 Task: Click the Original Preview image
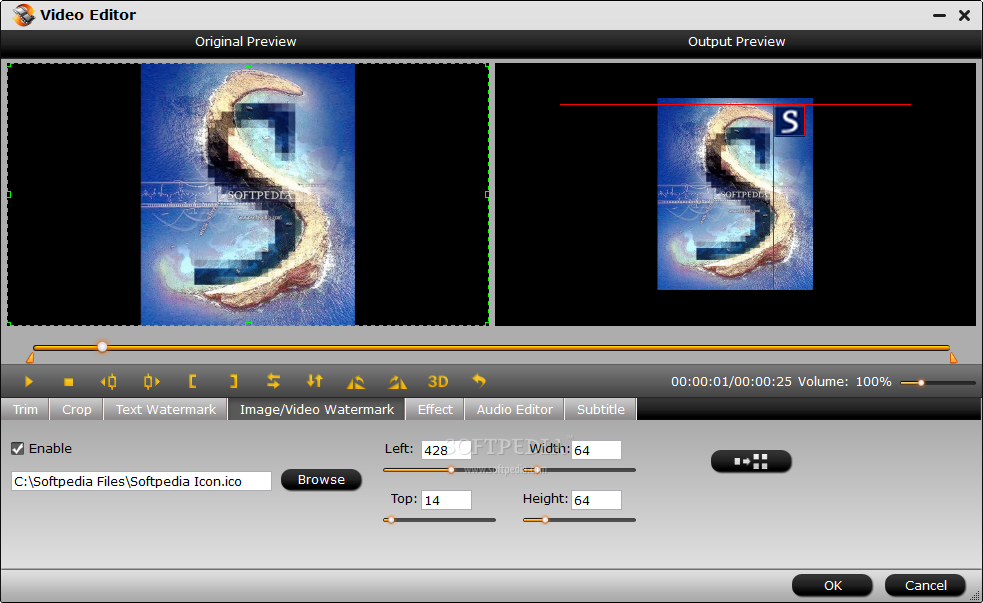click(248, 194)
